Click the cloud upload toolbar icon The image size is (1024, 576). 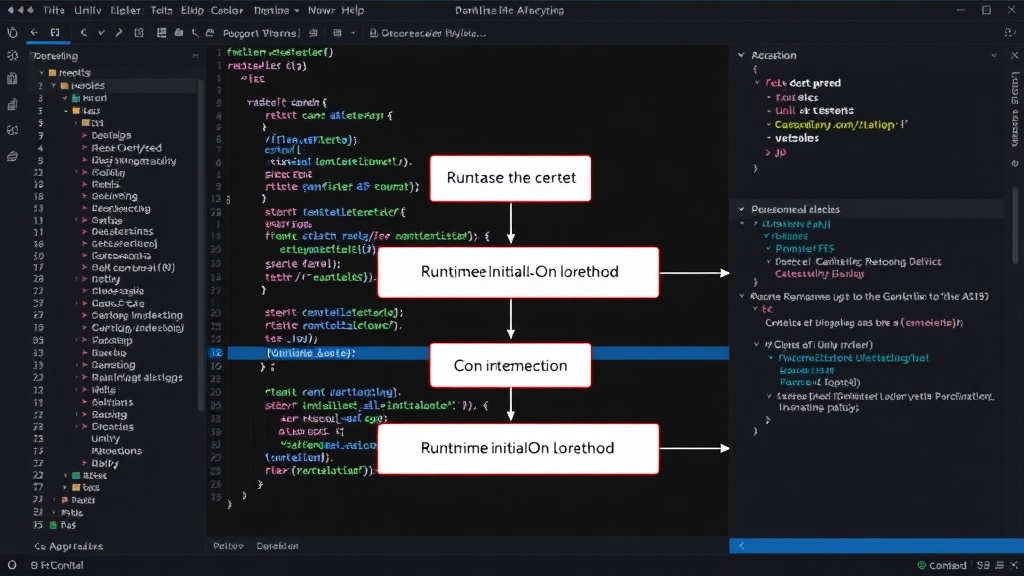(210, 33)
